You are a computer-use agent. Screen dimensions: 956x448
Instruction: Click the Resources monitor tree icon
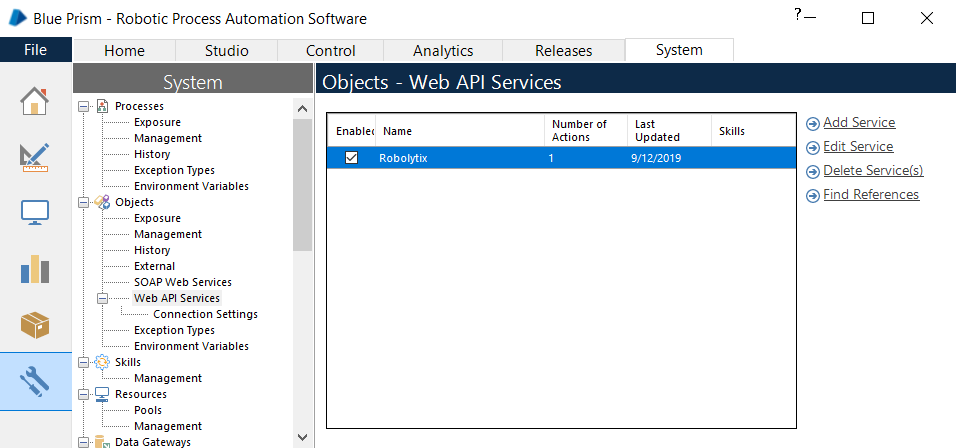pyautogui.click(x=102, y=394)
